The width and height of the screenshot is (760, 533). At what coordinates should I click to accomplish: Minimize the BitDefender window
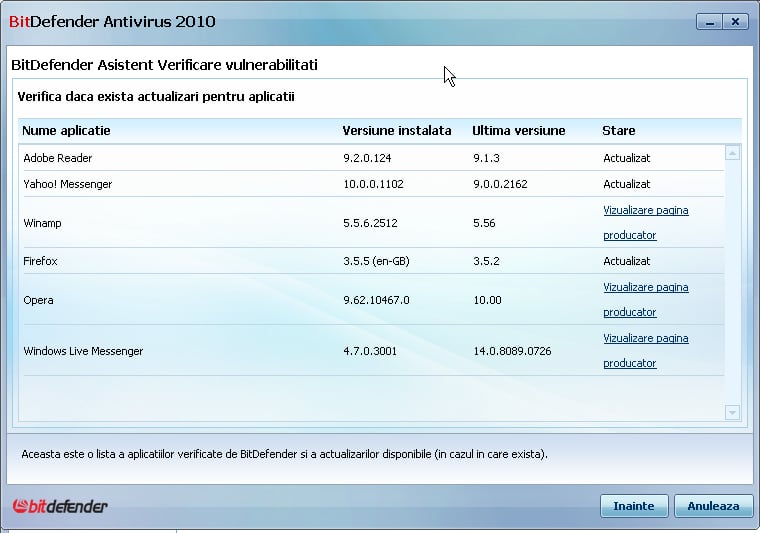[710, 22]
